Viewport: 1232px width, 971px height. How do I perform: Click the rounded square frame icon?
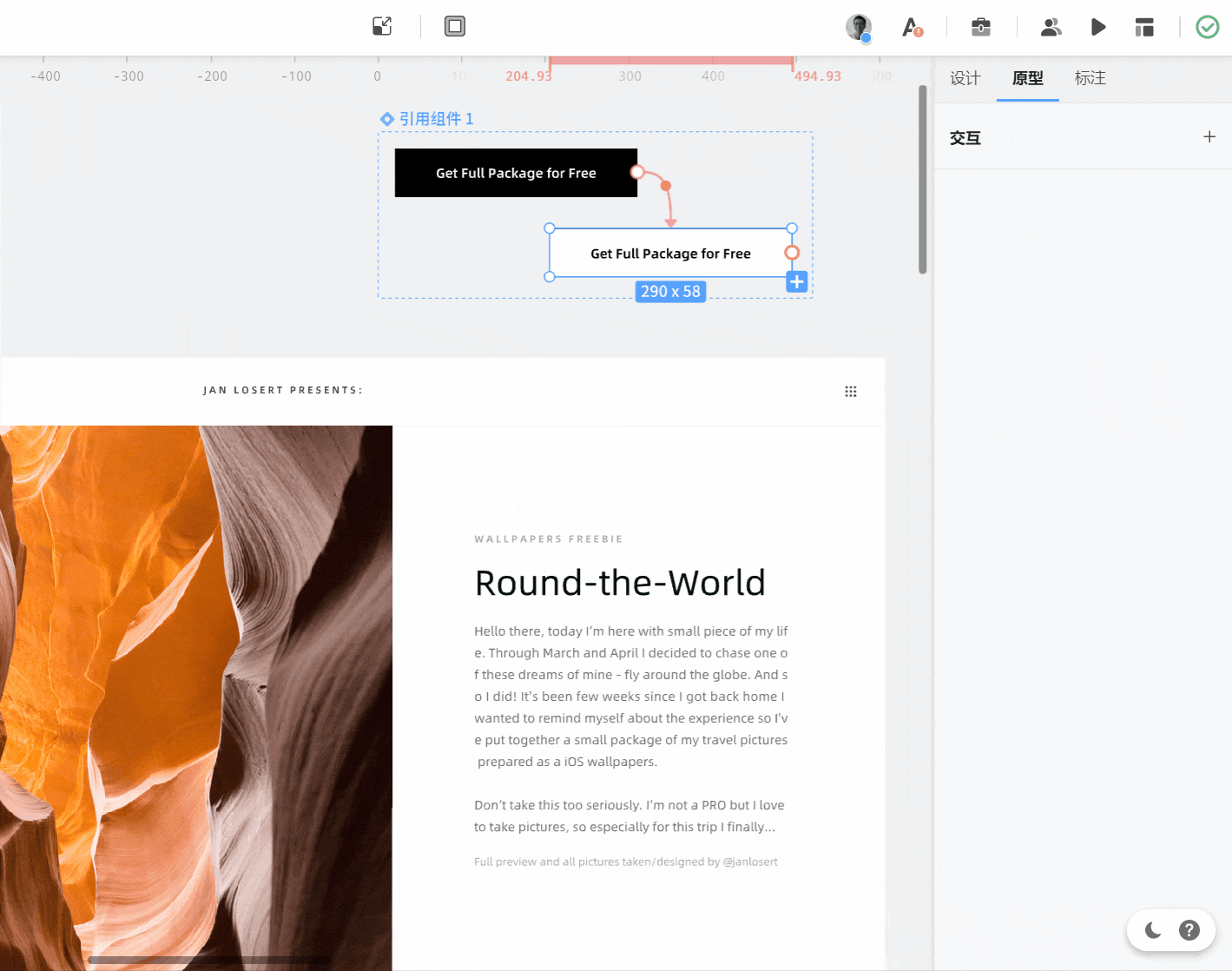455,26
